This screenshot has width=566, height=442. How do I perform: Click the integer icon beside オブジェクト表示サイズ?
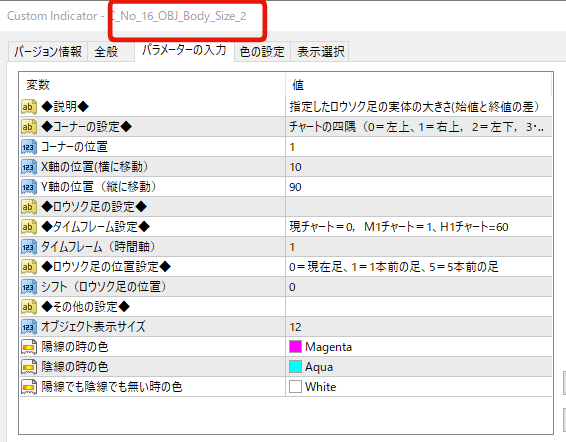pos(29,327)
